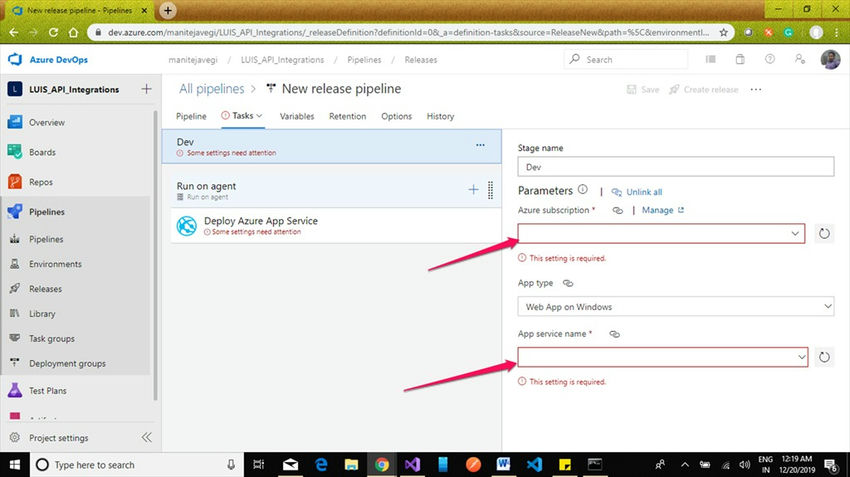
Task: Open Releases in the sidebar
Action: point(46,289)
